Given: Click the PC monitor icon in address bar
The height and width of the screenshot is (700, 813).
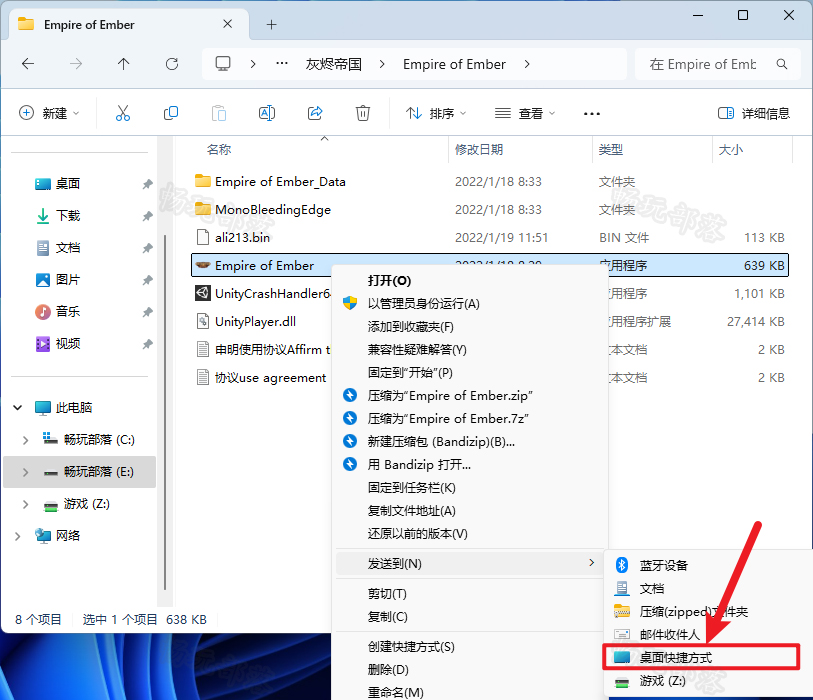Looking at the screenshot, I should click(x=223, y=64).
